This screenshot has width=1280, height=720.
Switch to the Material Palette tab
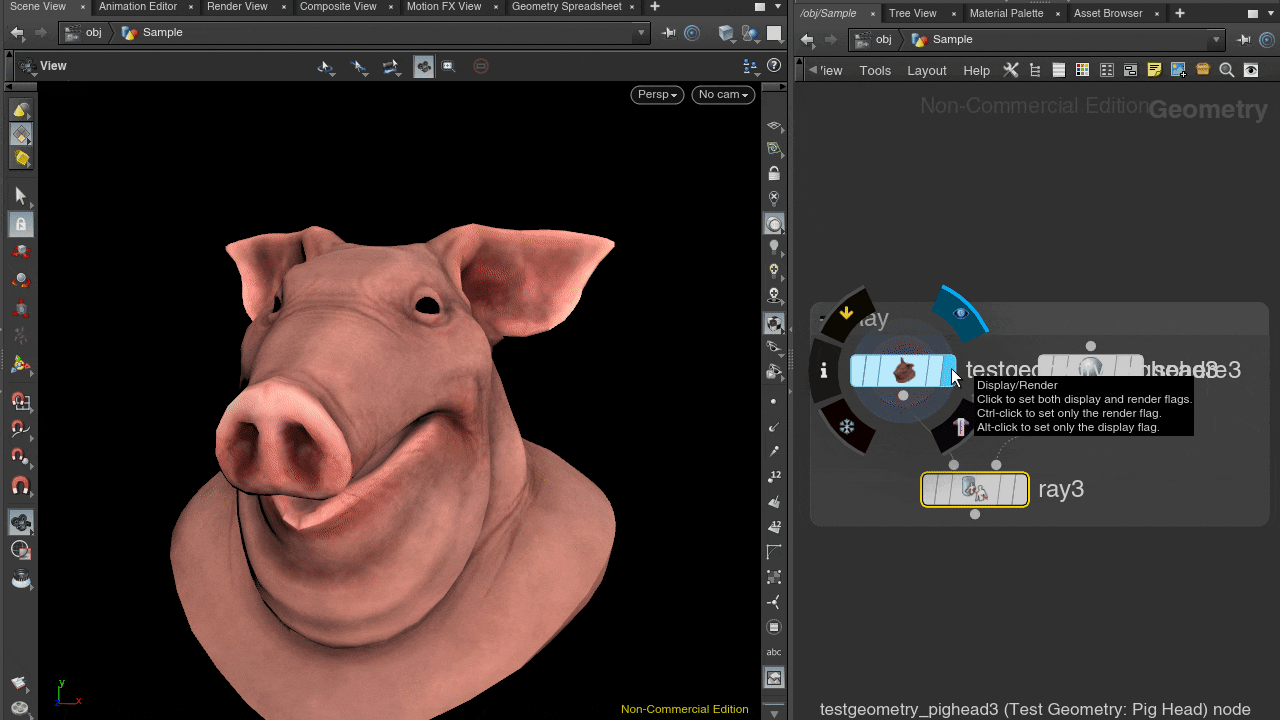point(1006,13)
